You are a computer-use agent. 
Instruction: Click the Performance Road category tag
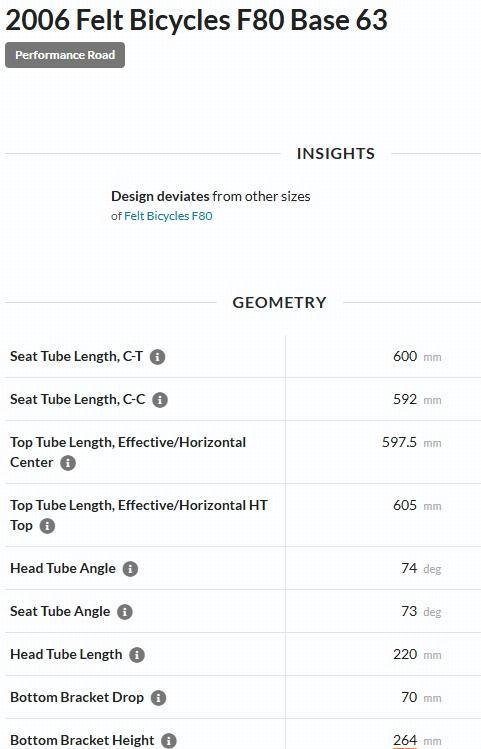click(x=65, y=55)
